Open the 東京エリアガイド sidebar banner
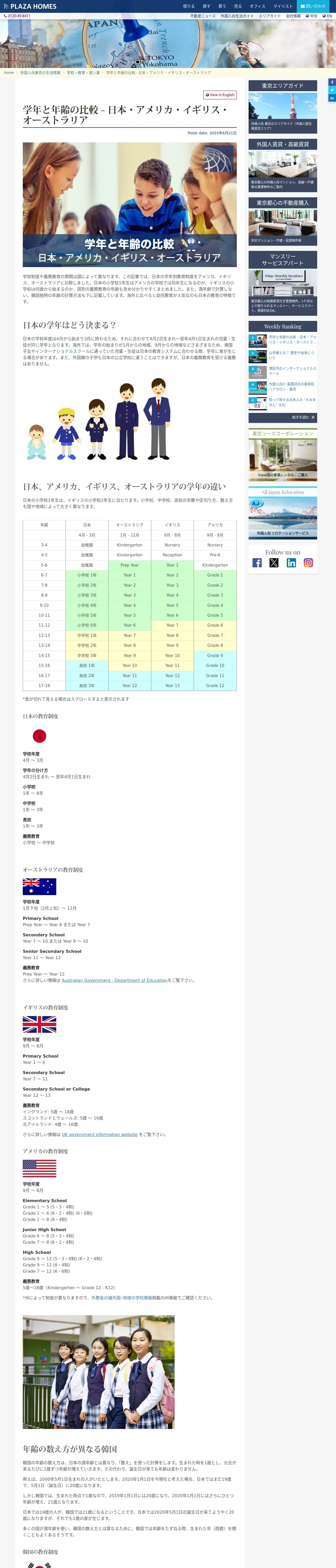Viewport: 336px width, 1568px height. click(x=282, y=107)
